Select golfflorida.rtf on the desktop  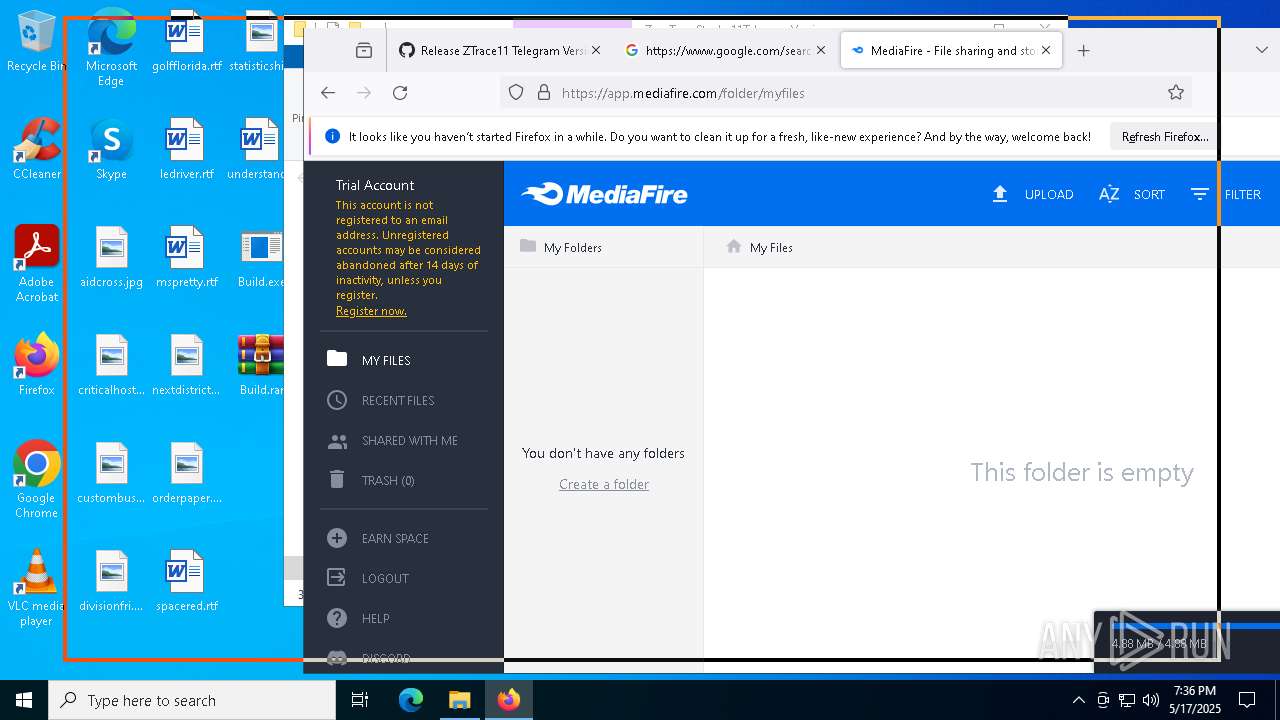click(x=186, y=42)
